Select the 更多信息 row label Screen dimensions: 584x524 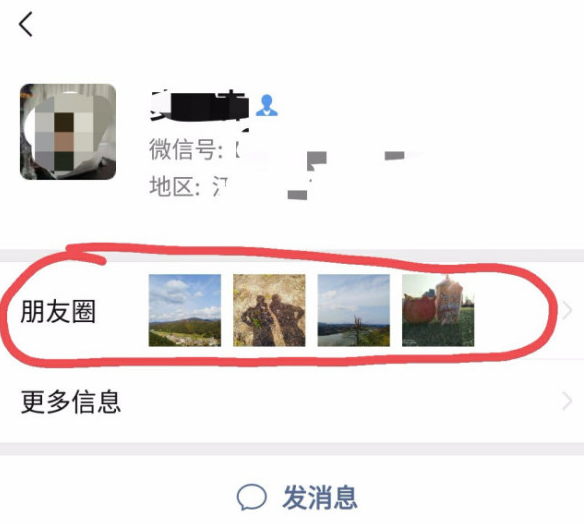(71, 402)
